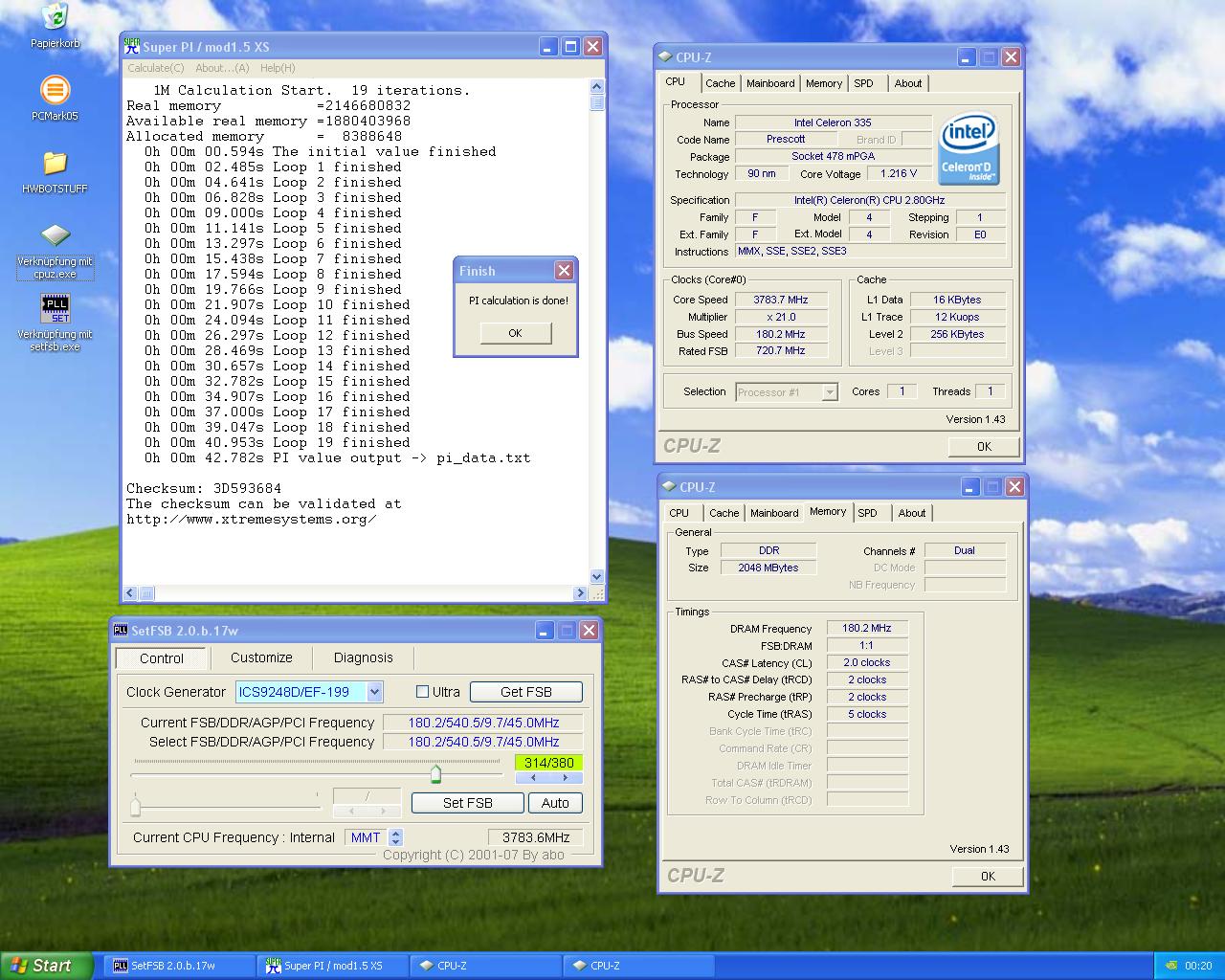The image size is (1225, 980).
Task: Switch to the Diagnosis tab in SetFSB
Action: point(363,657)
